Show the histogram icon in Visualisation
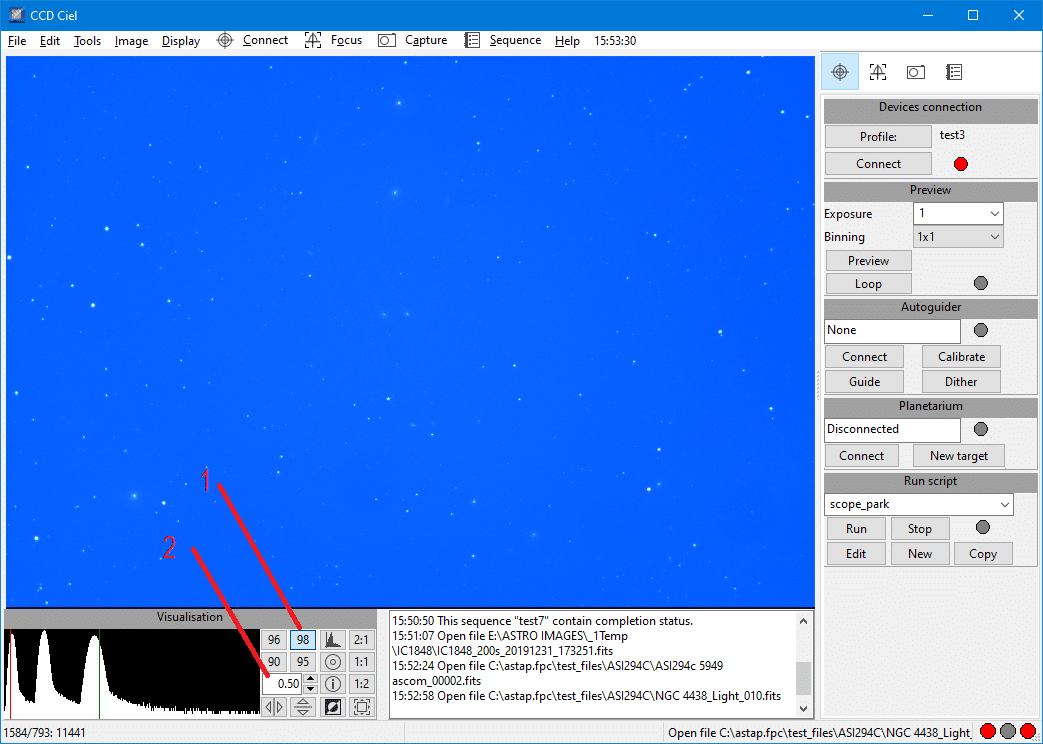This screenshot has width=1043, height=744. (x=333, y=640)
